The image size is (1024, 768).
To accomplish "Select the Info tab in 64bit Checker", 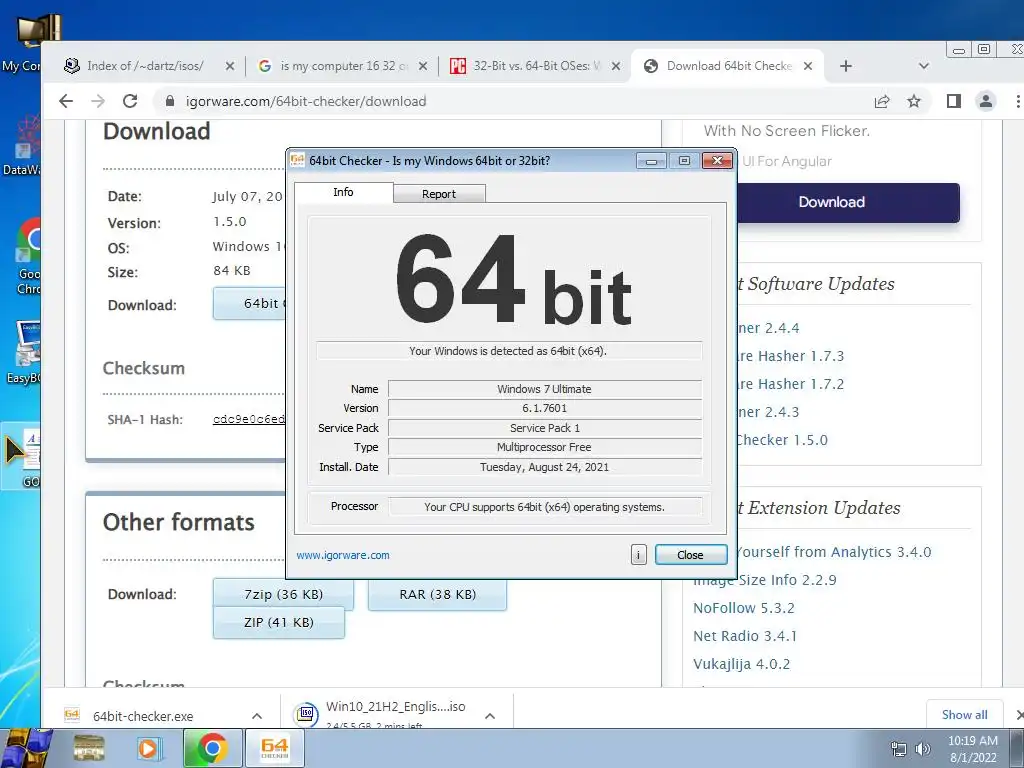I will click(344, 192).
